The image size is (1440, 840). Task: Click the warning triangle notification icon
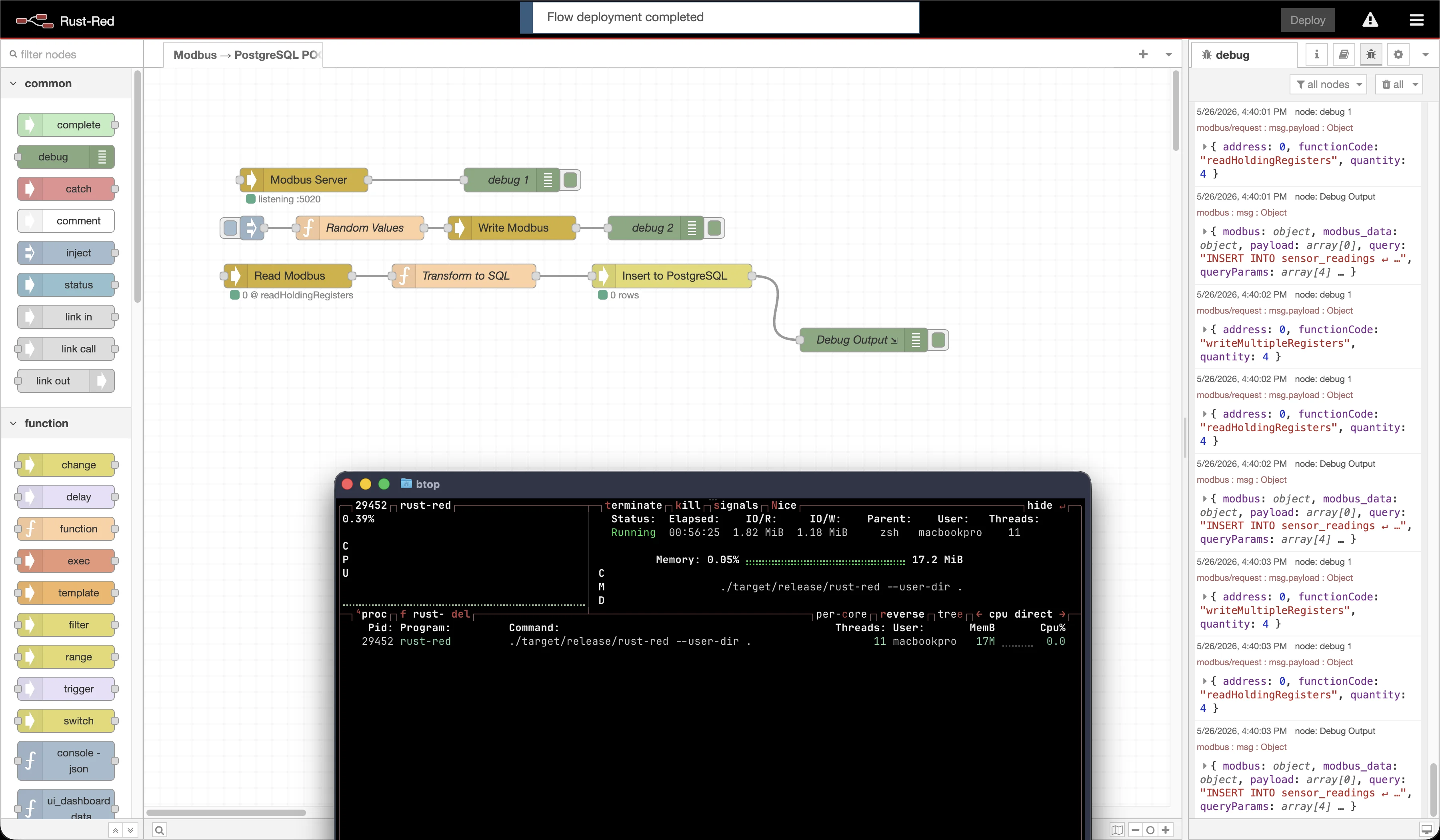pyautogui.click(x=1370, y=20)
